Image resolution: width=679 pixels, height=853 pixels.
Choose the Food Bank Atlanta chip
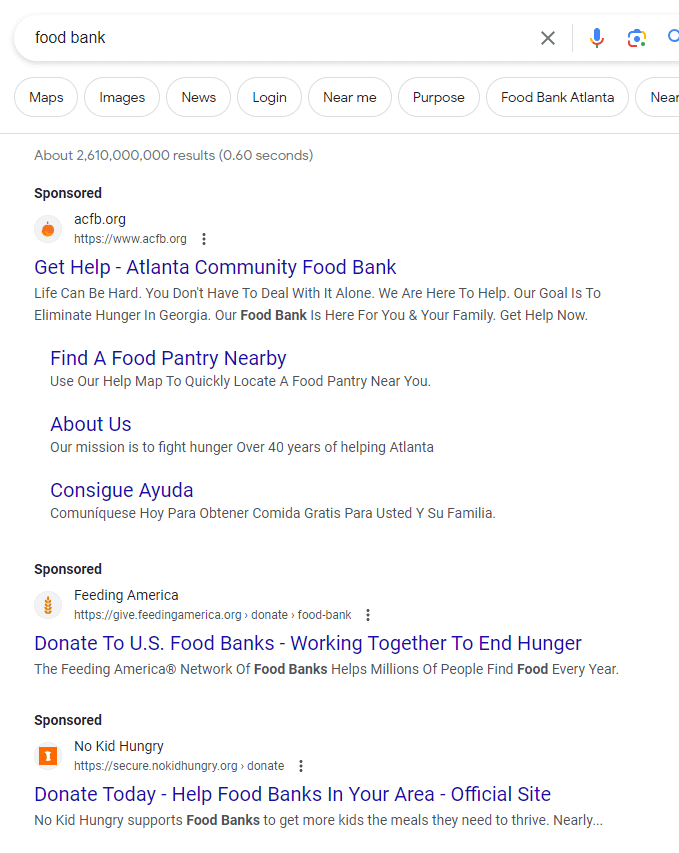click(557, 97)
